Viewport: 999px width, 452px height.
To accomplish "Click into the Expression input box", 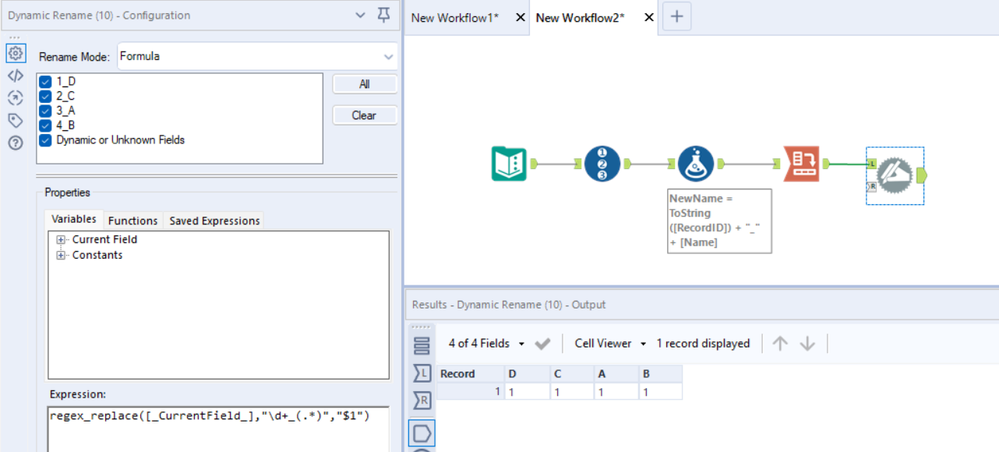I will [218, 429].
